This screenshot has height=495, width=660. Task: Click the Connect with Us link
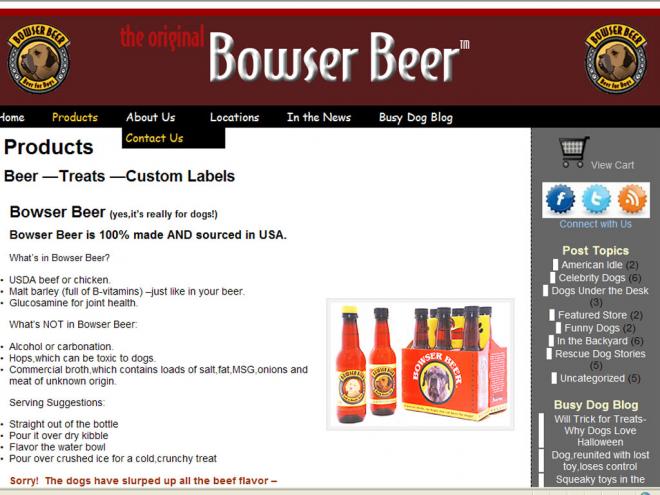(595, 224)
